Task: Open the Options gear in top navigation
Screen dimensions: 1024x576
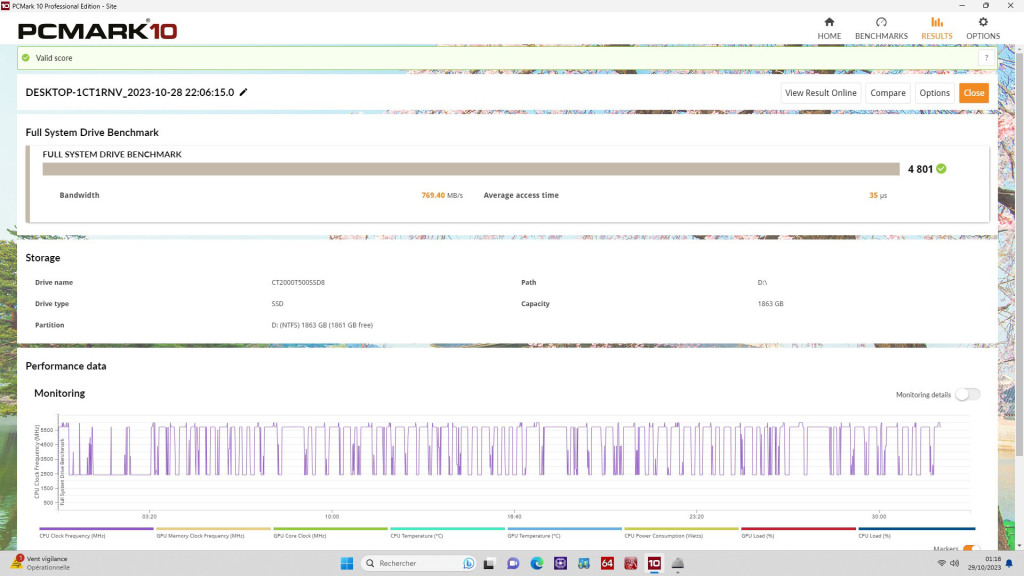Action: (x=982, y=28)
